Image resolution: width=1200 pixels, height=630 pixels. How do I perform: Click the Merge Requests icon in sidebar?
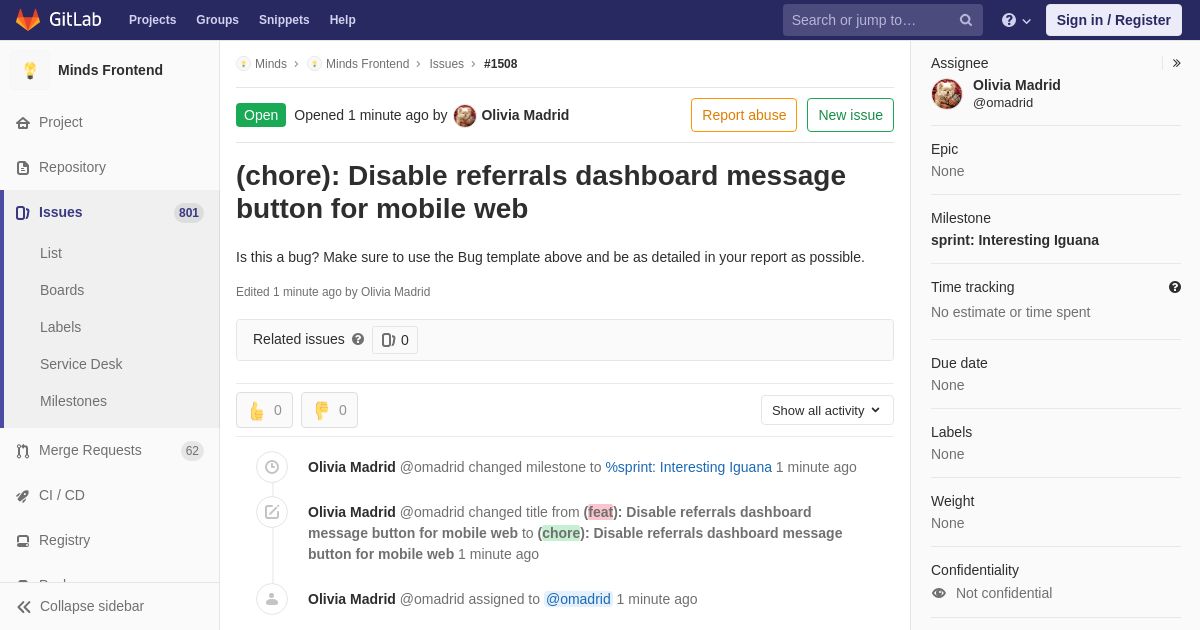coord(23,451)
